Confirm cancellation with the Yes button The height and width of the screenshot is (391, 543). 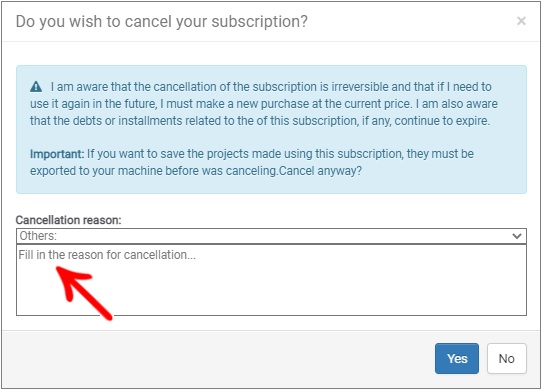(x=457, y=358)
